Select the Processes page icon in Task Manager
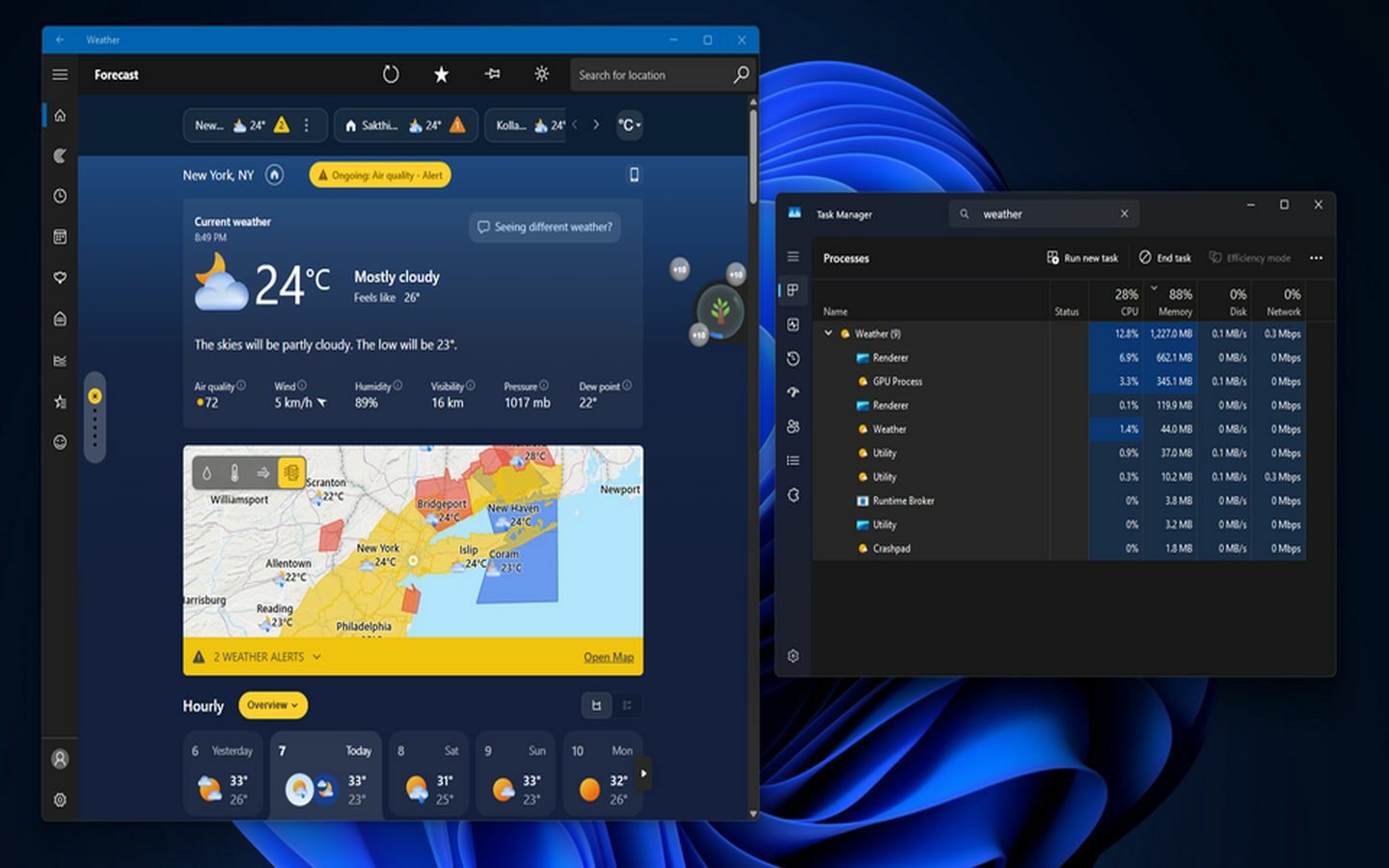This screenshot has width=1389, height=868. 793,290
